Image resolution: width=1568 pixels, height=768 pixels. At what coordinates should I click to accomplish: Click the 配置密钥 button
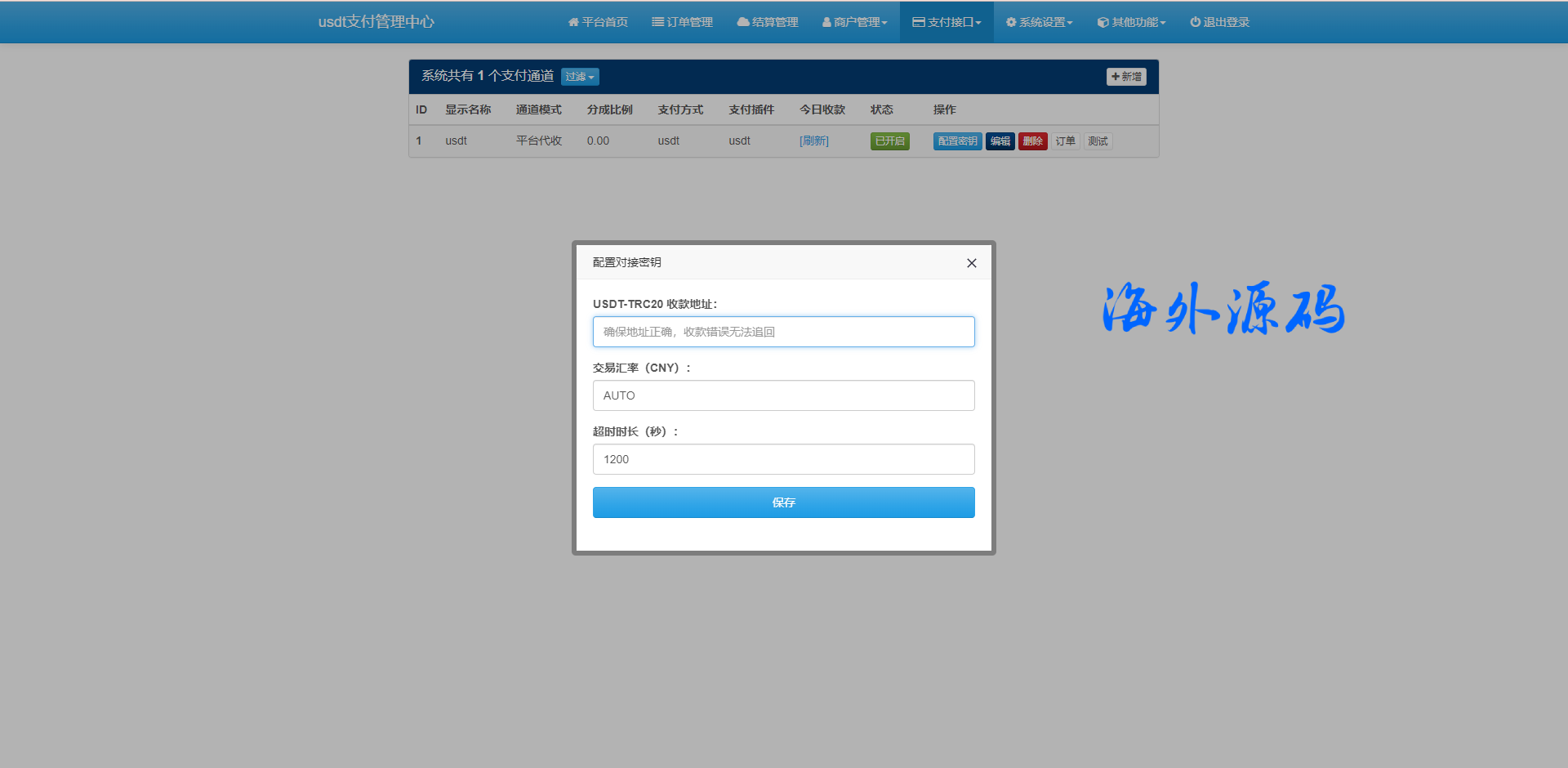[957, 141]
